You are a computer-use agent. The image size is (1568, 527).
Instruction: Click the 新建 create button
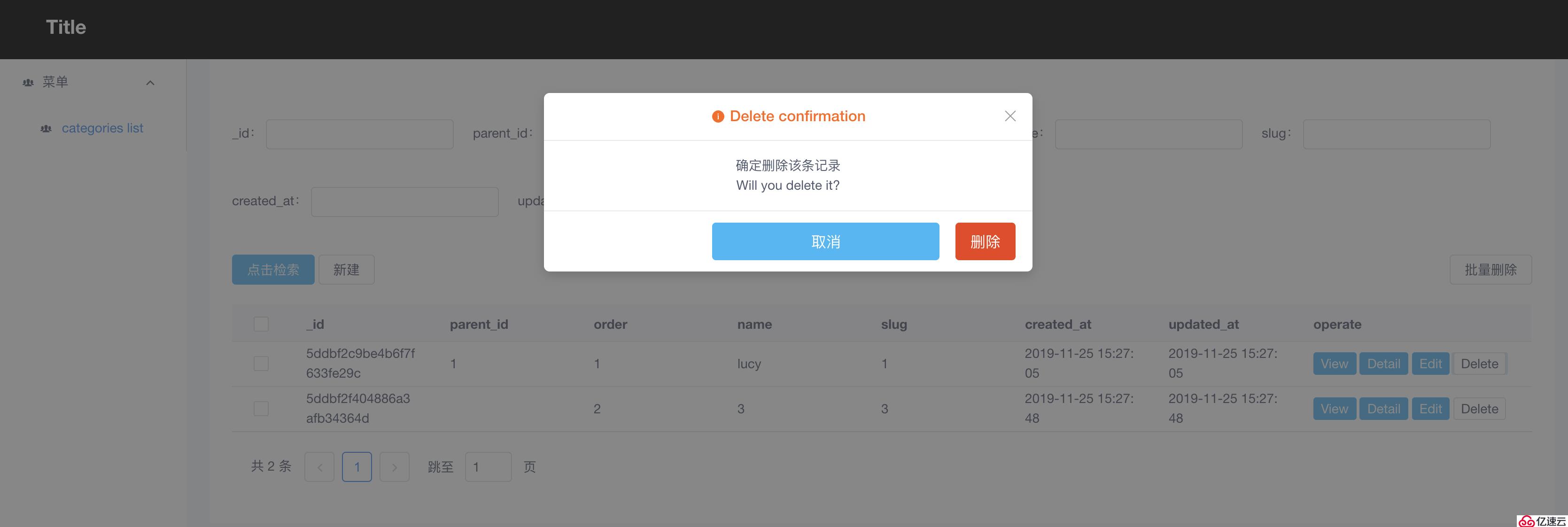click(346, 270)
